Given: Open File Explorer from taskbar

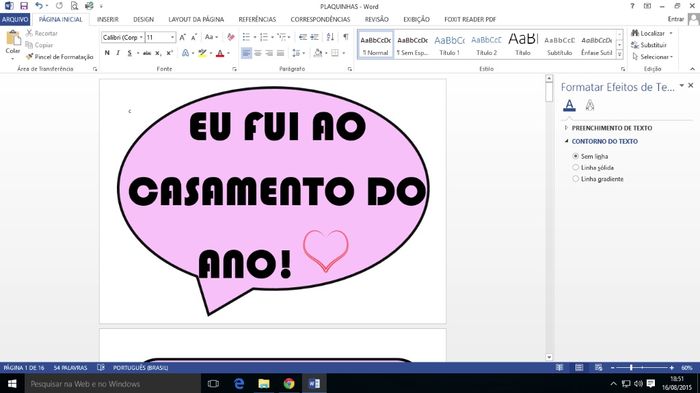Looking at the screenshot, I should [264, 384].
